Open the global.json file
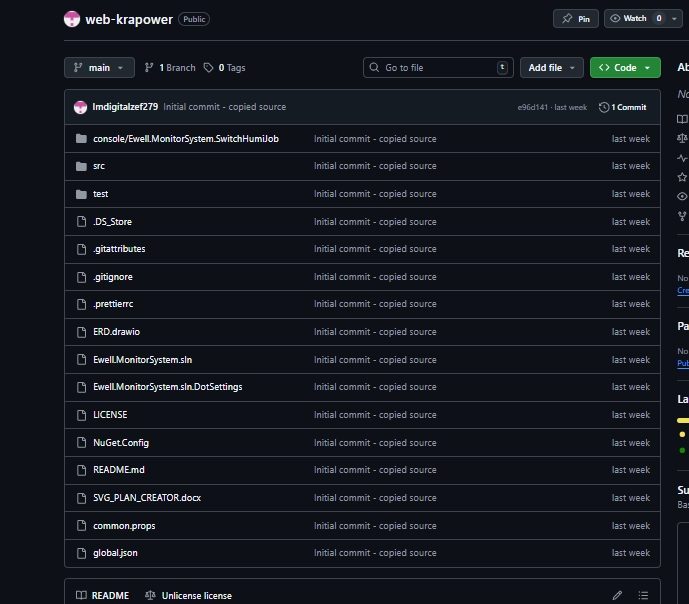 (x=115, y=553)
